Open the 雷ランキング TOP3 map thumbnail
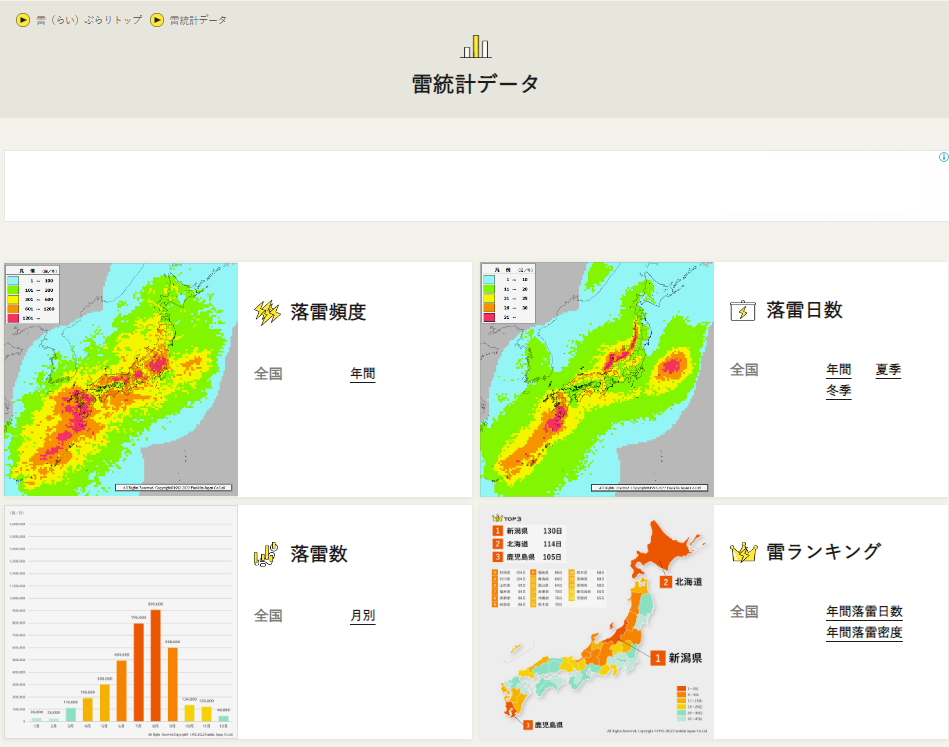This screenshot has width=949, height=747. (x=596, y=622)
